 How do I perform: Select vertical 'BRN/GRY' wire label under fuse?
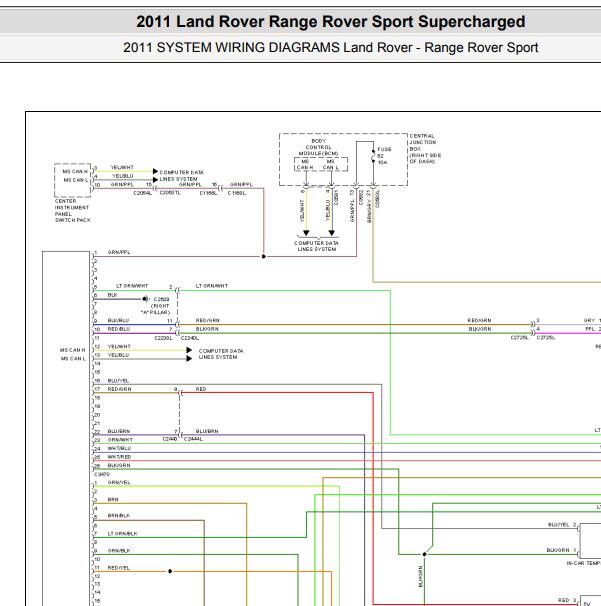coord(369,211)
